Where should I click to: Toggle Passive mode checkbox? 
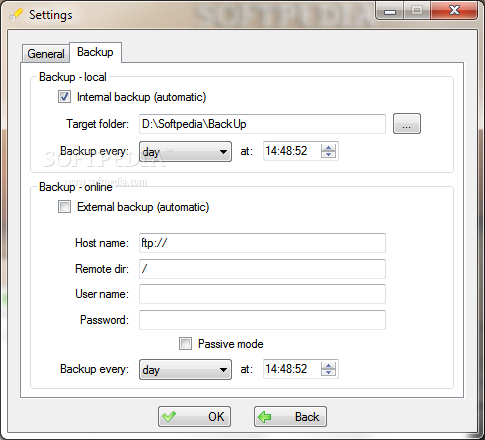pyautogui.click(x=185, y=344)
